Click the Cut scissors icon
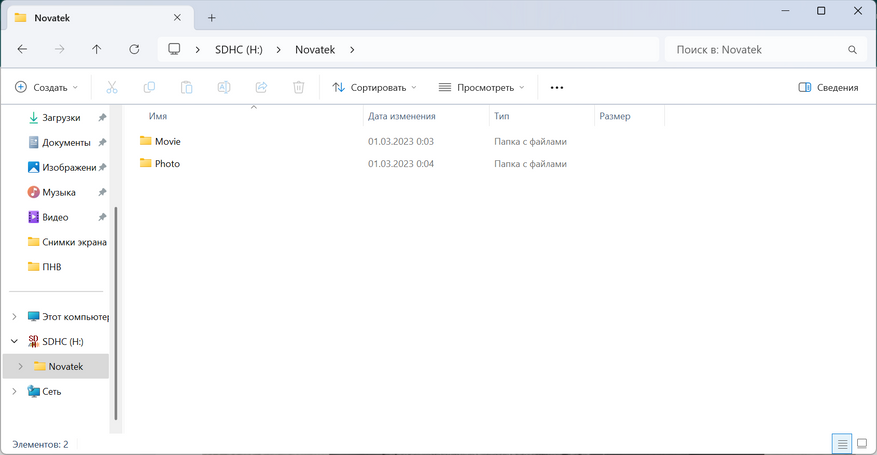 (112, 87)
